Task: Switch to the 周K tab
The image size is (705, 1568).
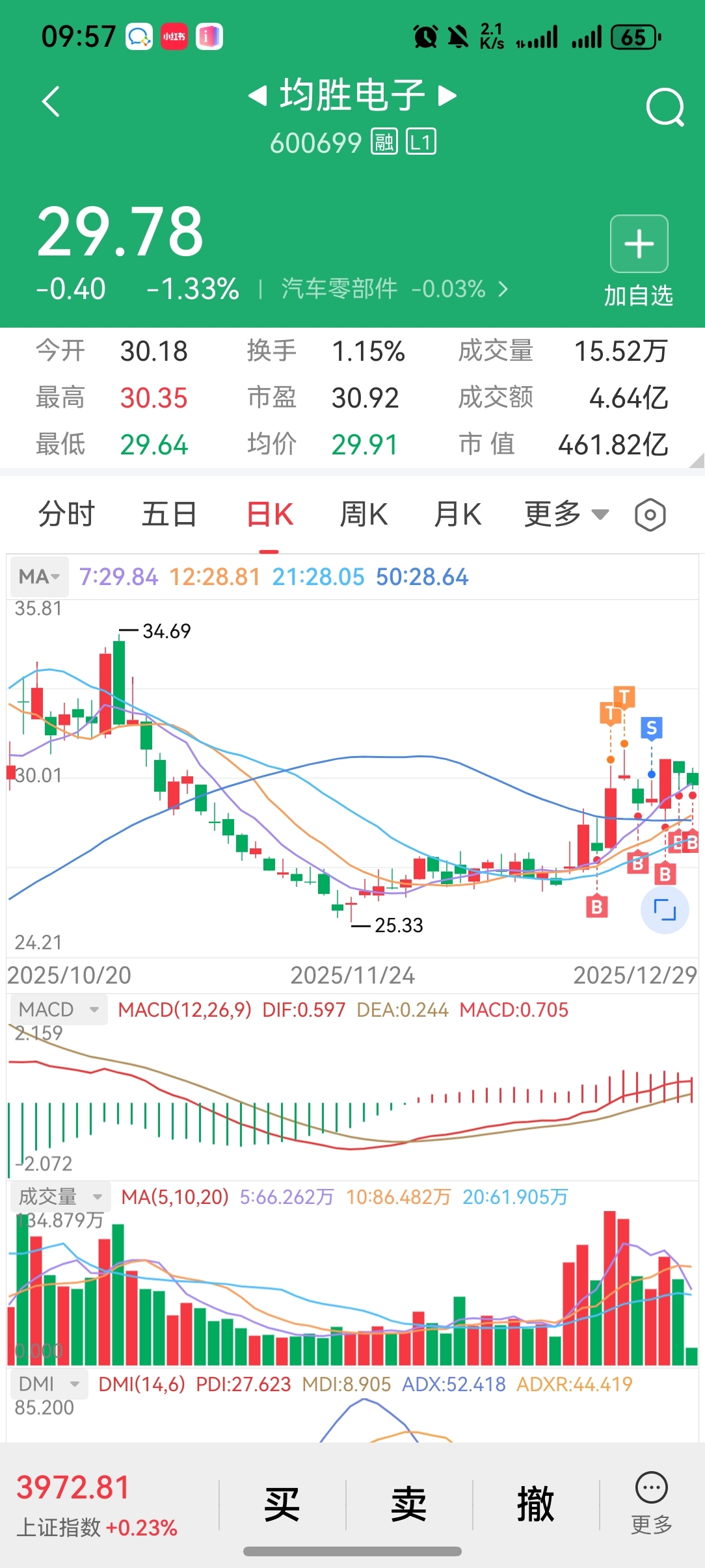Action: pos(364,514)
